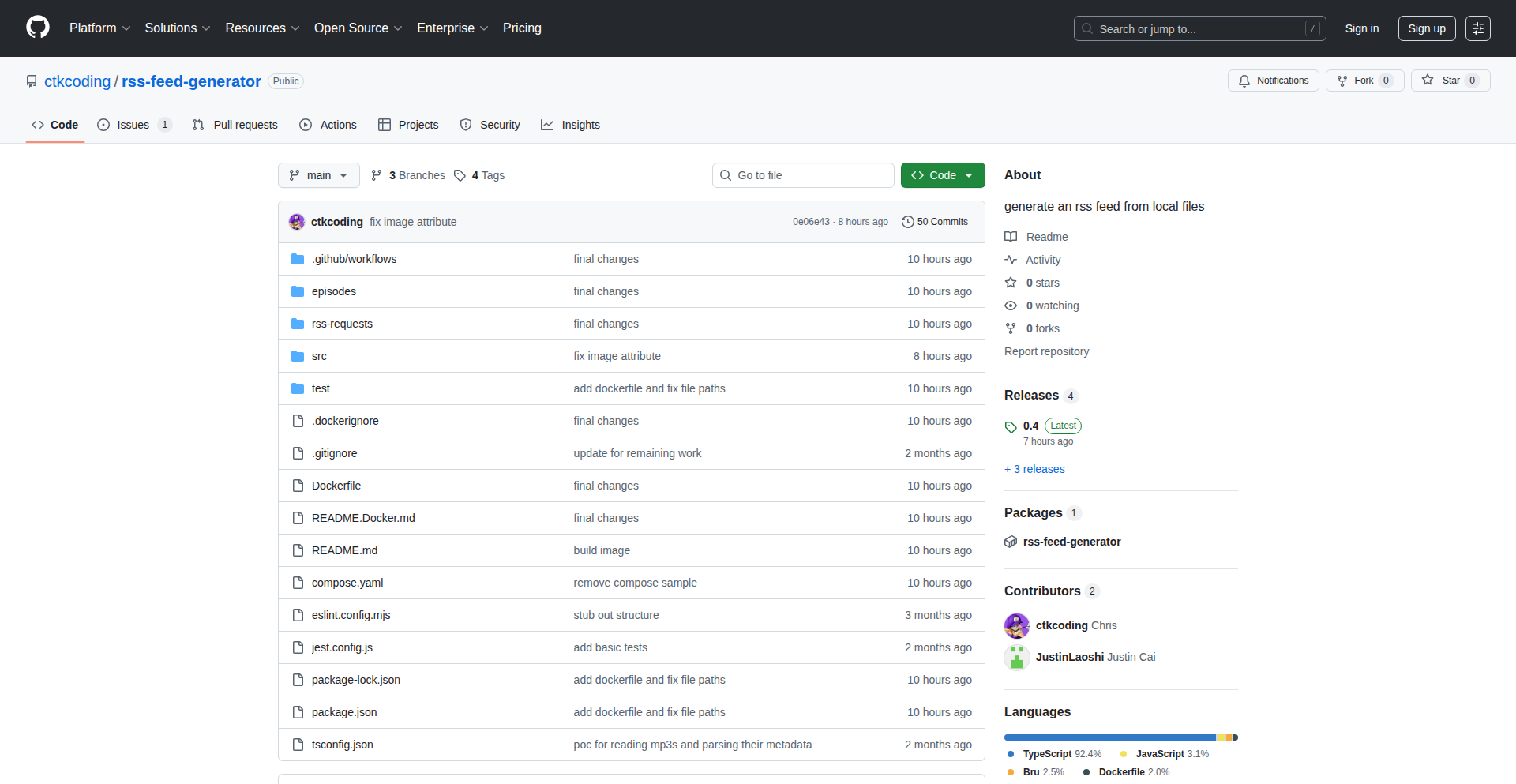The width and height of the screenshot is (1516, 784).
Task: Click the ctkcoding avatar in commit header
Action: pos(297,222)
